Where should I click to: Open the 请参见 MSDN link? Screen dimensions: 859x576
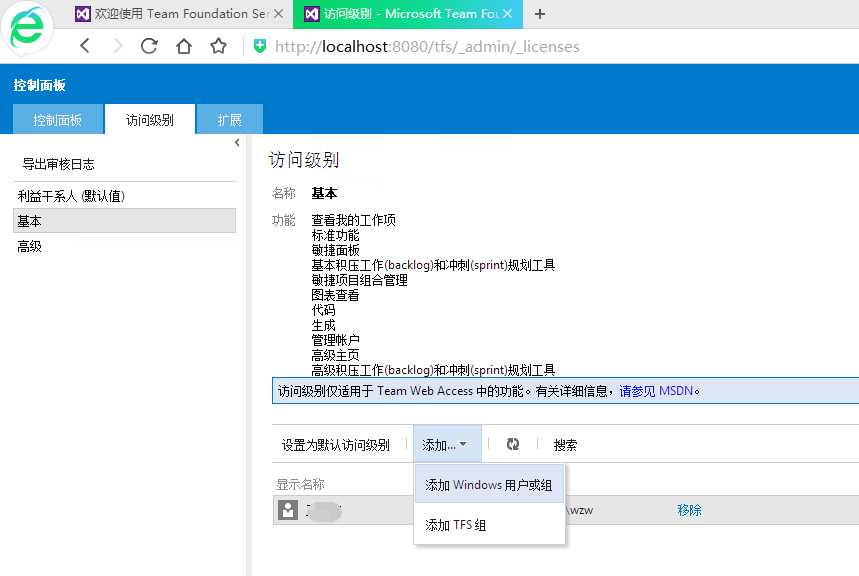coord(656,391)
